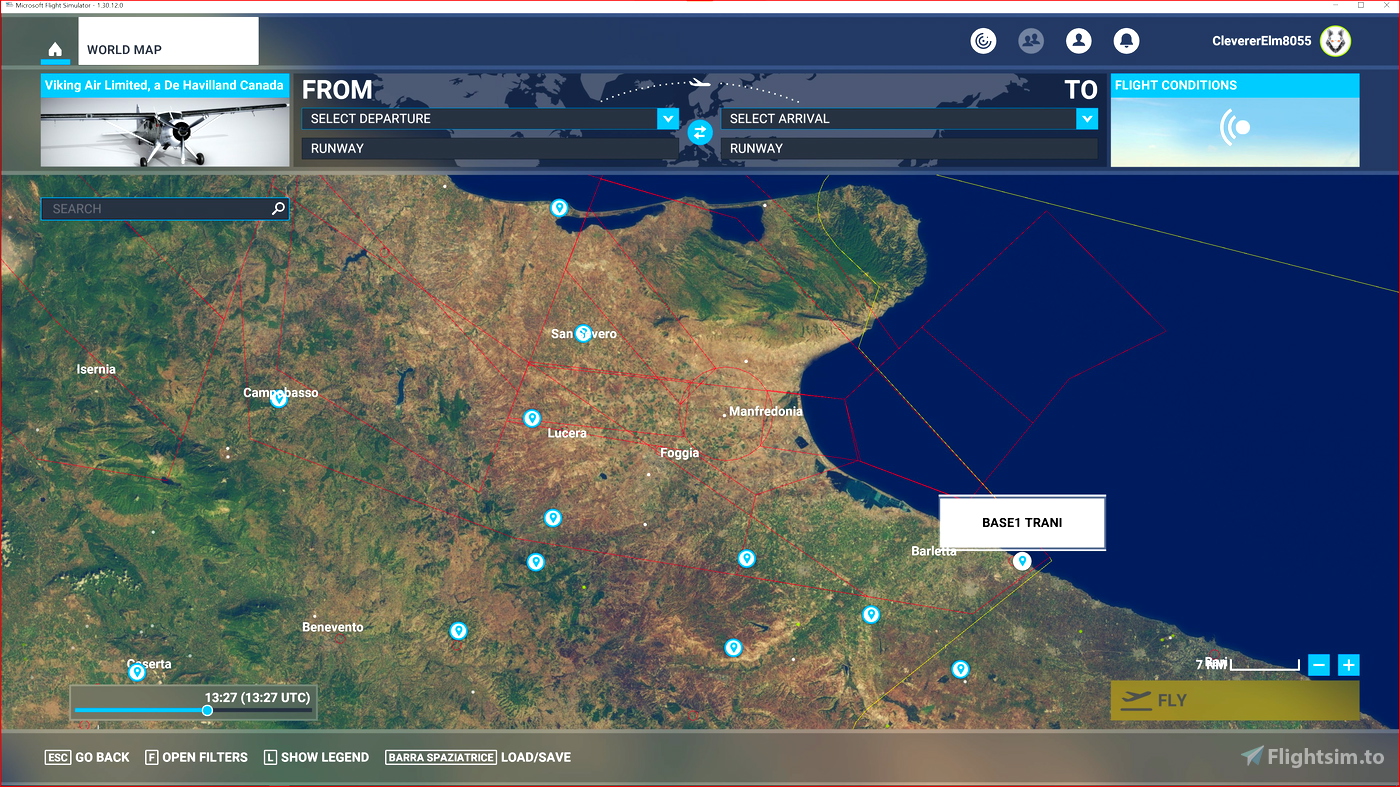
Task: Click Barra Spaziatrice Load/Save
Action: click(x=478, y=757)
